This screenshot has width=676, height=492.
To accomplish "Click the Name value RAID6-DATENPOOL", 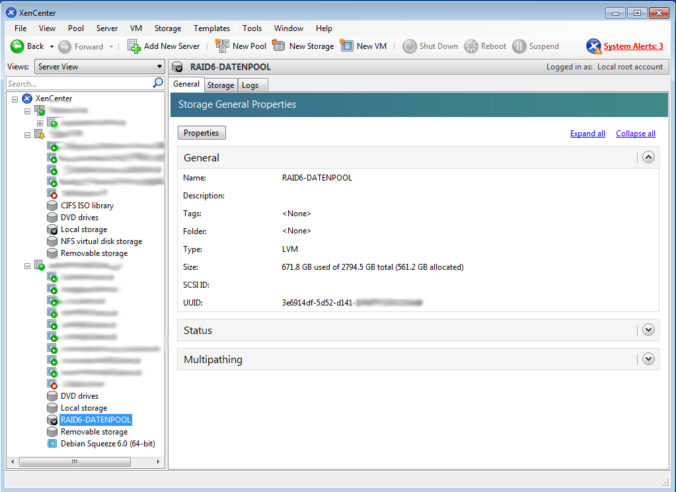I will point(317,178).
